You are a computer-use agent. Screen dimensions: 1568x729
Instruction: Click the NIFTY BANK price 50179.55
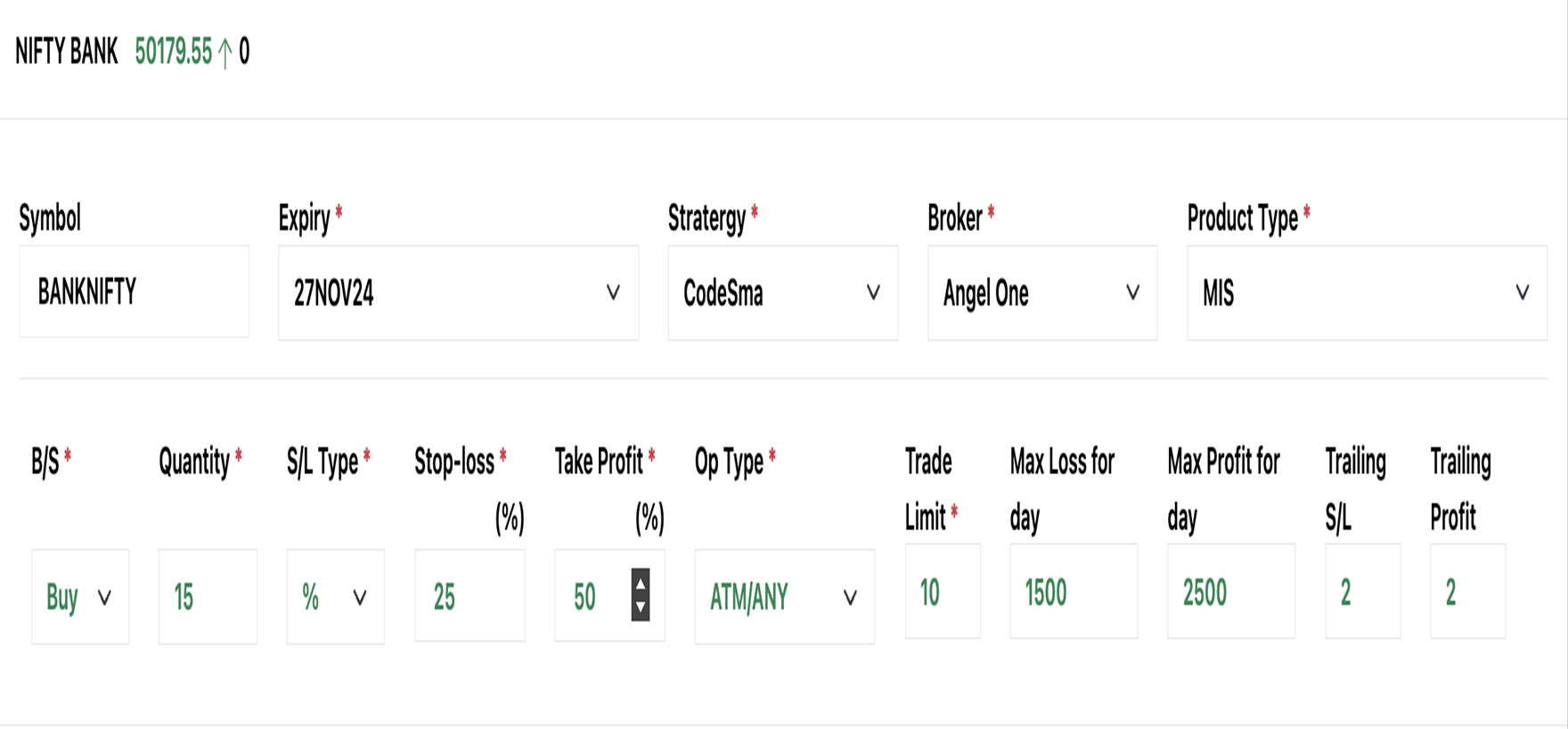click(x=174, y=53)
